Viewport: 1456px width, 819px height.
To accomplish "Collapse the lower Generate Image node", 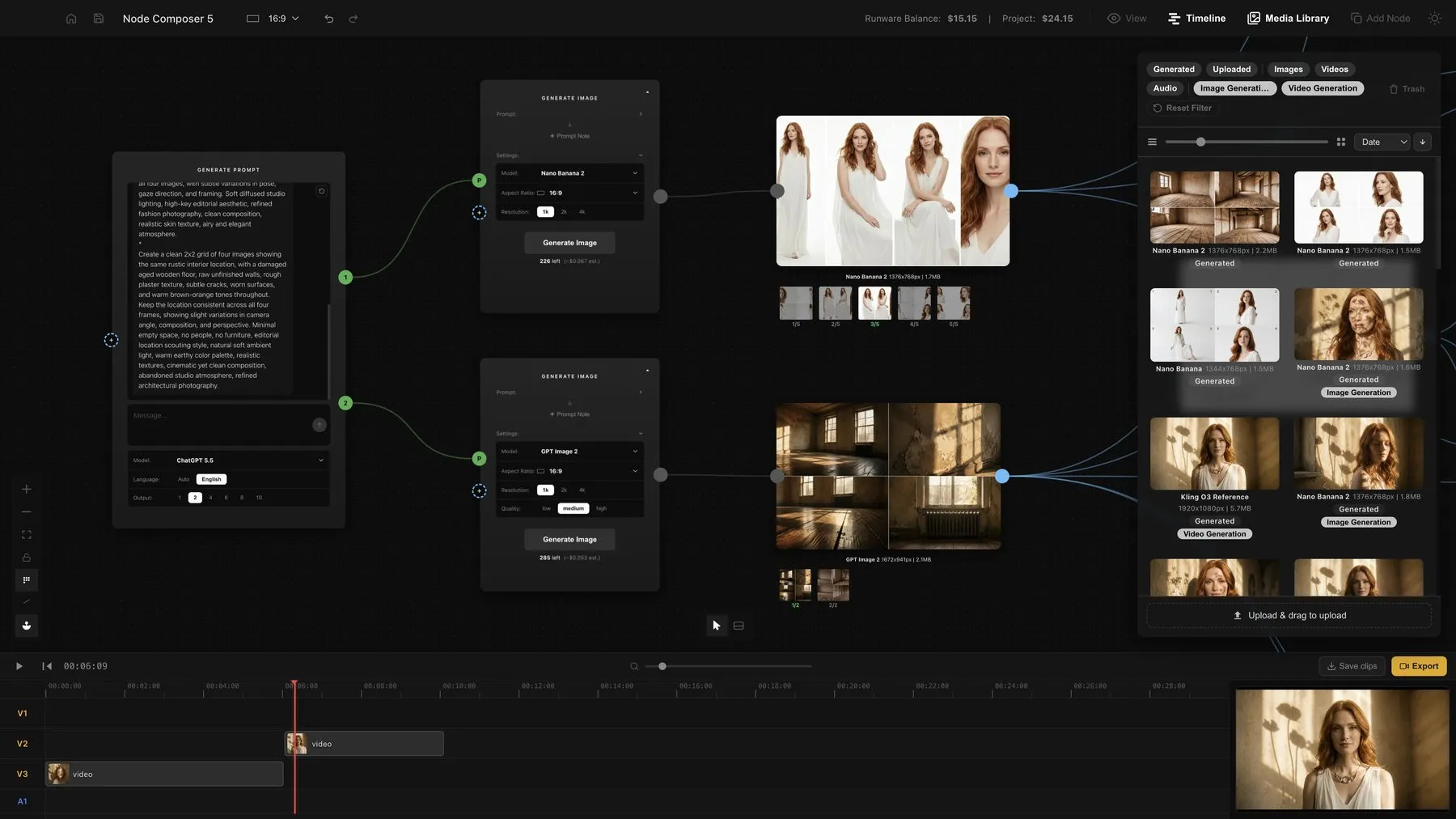I will (x=647, y=371).
